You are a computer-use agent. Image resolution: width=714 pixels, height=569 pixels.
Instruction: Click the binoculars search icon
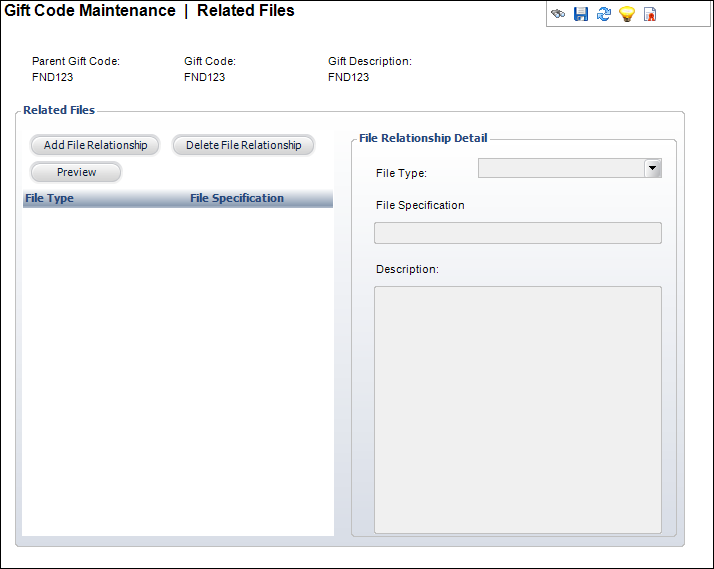tap(558, 15)
